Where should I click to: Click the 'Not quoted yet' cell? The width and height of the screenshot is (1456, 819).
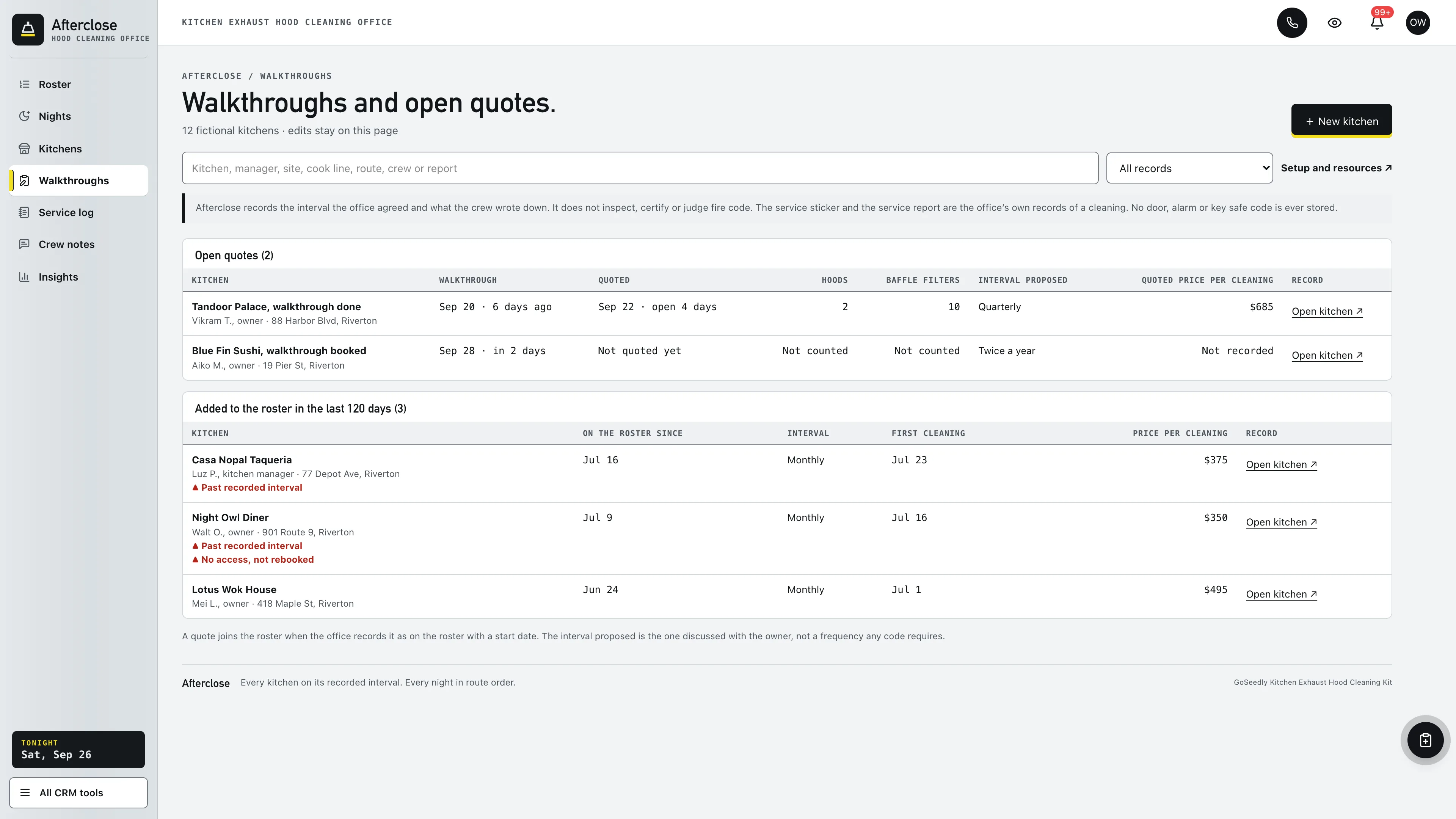coord(639,350)
